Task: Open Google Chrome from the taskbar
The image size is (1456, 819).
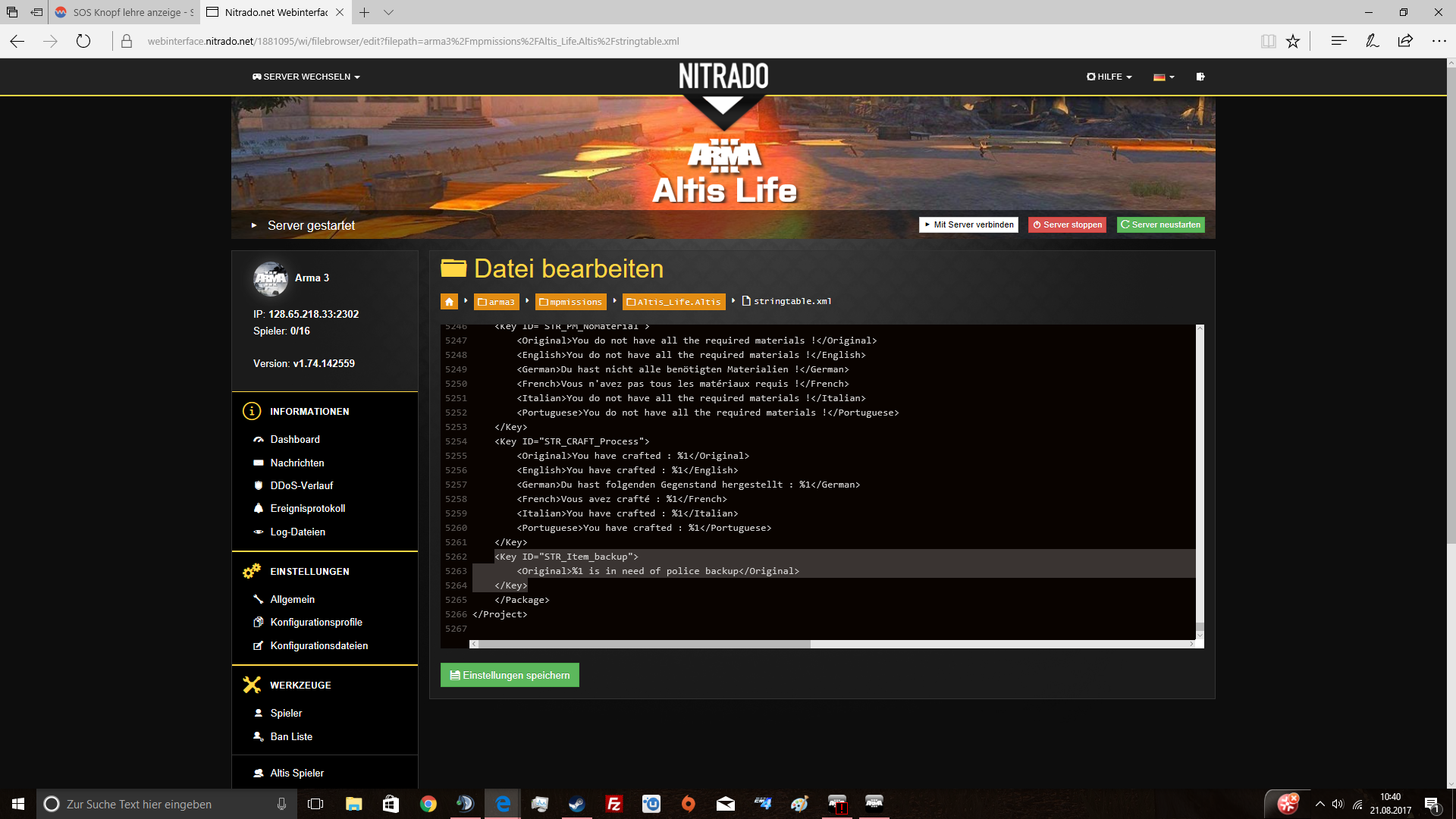Action: [x=428, y=804]
